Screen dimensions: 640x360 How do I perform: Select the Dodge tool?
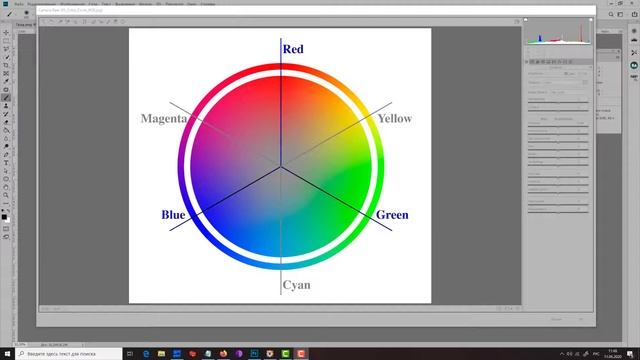click(x=6, y=147)
